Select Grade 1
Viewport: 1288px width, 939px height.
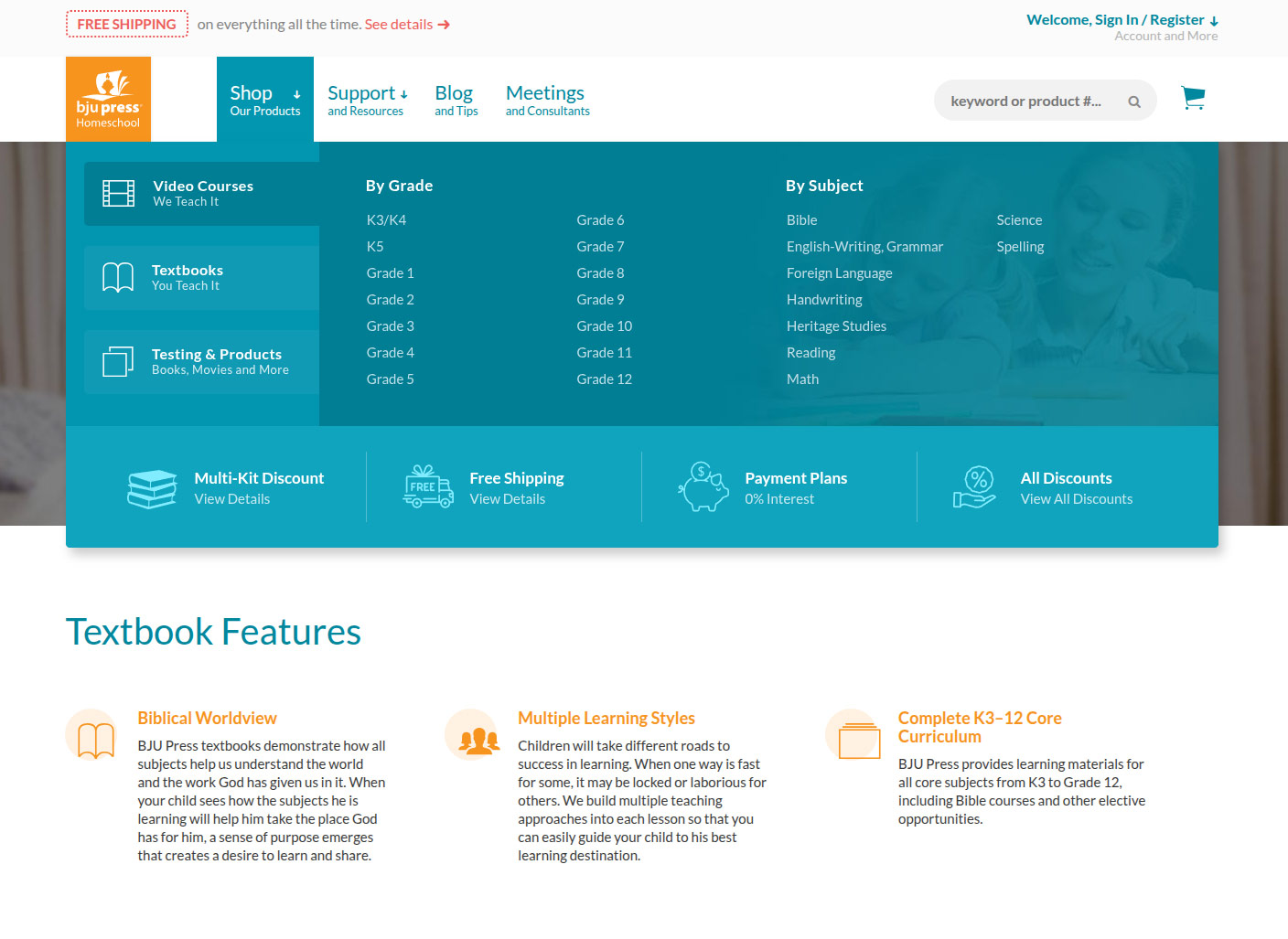pos(391,273)
